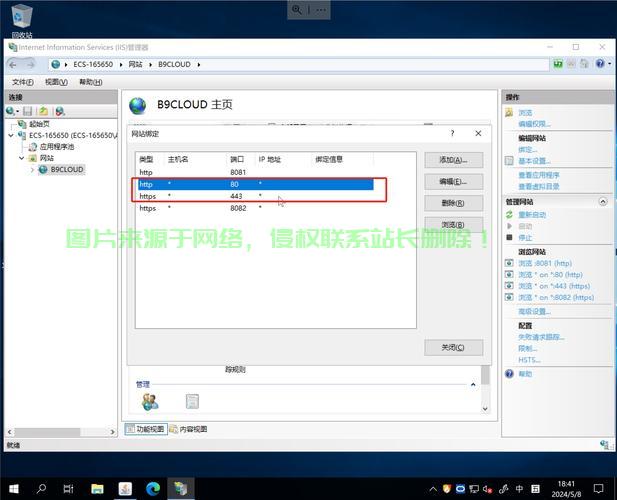Viewport: 617px width, 500px height.
Task: Click 浏览 link at top of Actions pane
Action: [x=525, y=113]
